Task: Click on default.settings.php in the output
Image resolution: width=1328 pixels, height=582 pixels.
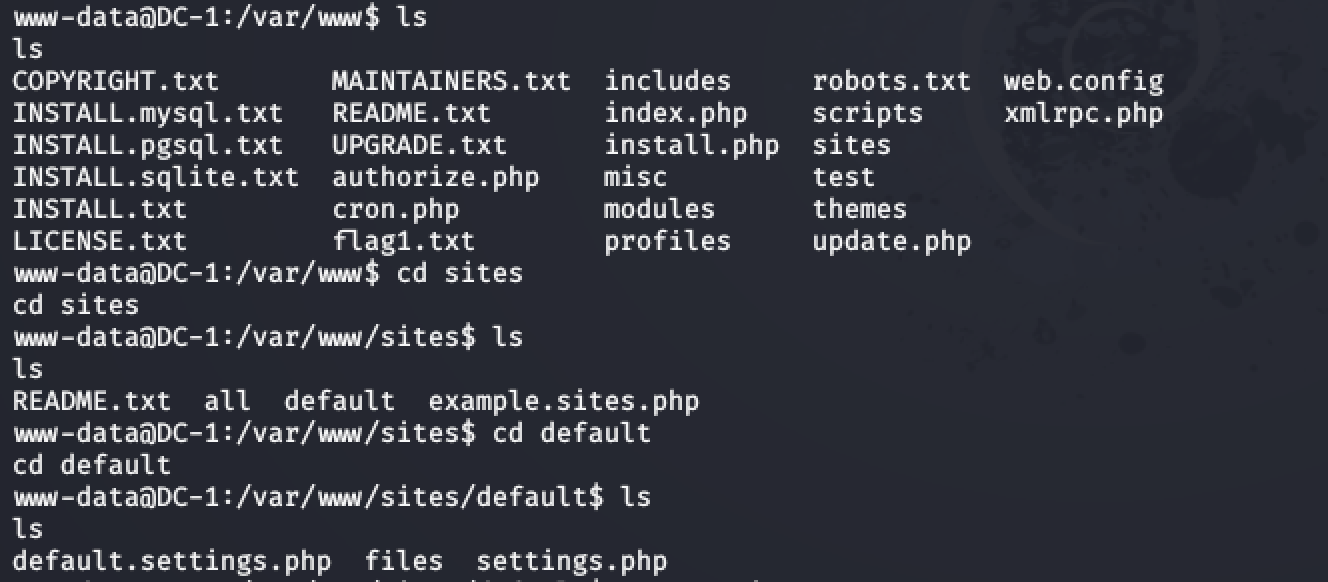Action: (x=172, y=562)
